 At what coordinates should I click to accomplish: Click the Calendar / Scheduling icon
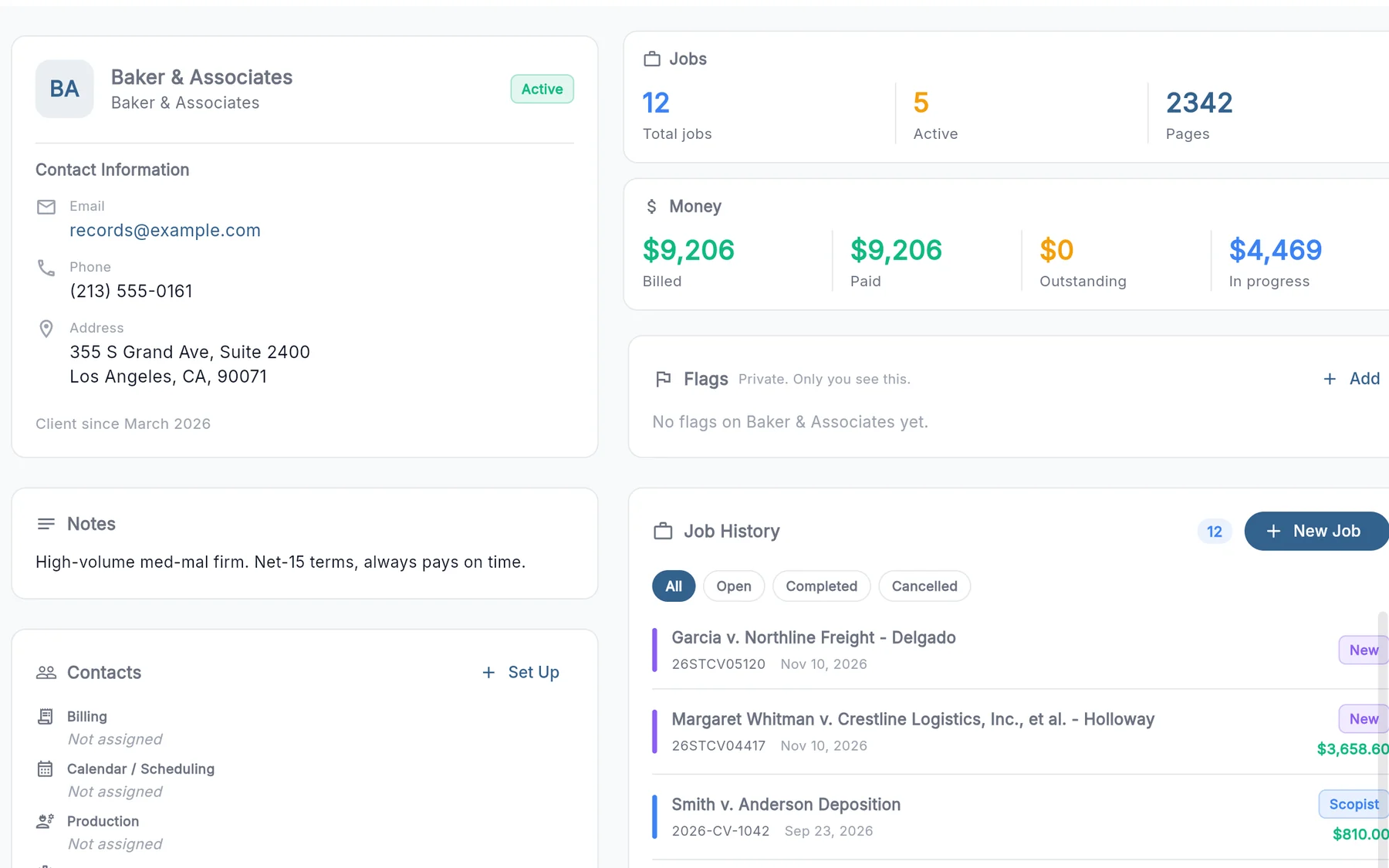[x=46, y=769]
